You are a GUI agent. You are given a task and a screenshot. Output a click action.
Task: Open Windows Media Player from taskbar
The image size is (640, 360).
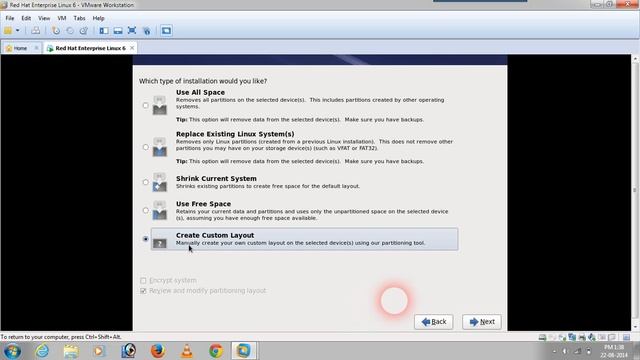pyautogui.click(x=99, y=351)
